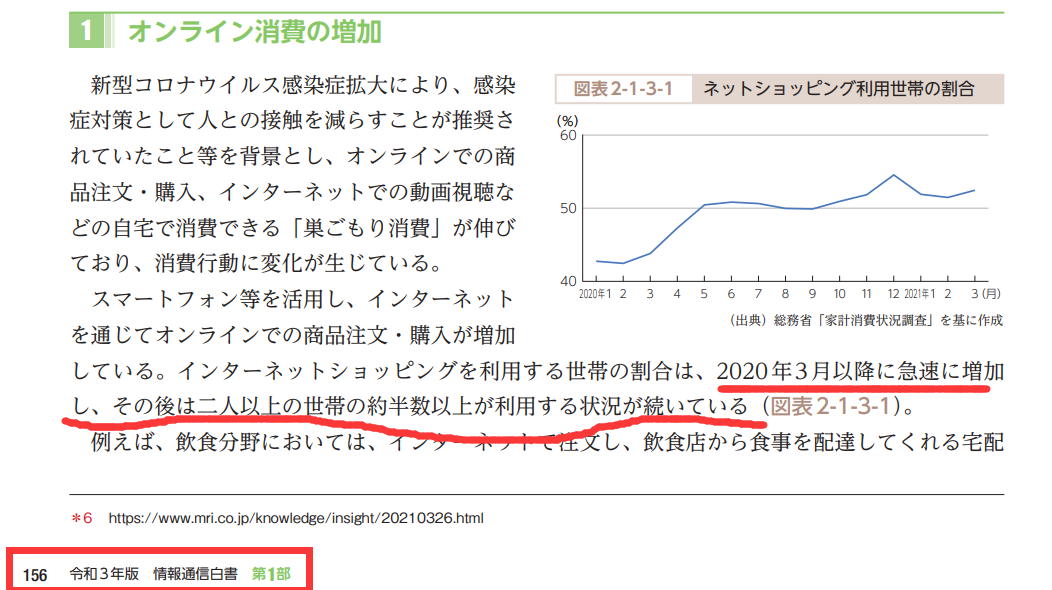Click the red-underlined text 2020年3月以降に急速に増加
The height and width of the screenshot is (590, 1052).
click(860, 371)
